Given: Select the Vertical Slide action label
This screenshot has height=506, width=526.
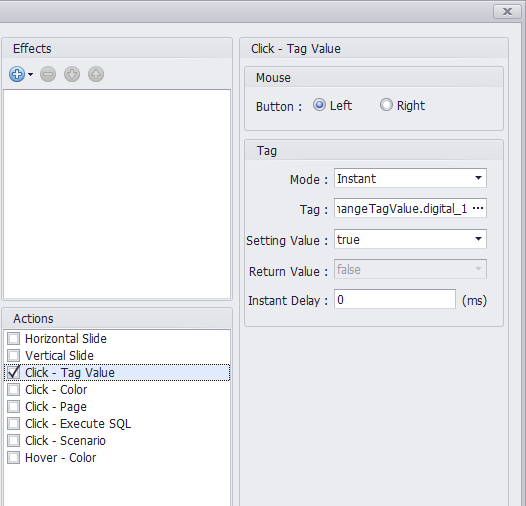Looking at the screenshot, I should click(x=59, y=355).
